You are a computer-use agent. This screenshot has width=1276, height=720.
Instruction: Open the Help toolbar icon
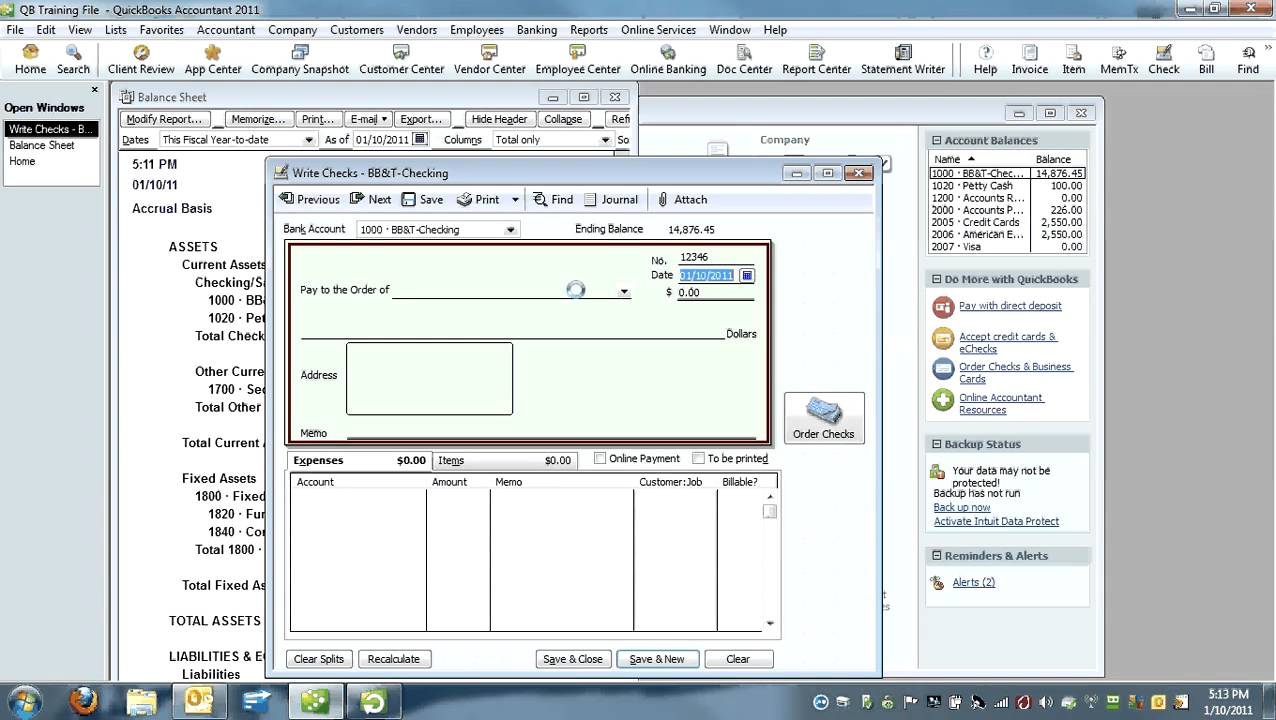pyautogui.click(x=985, y=60)
